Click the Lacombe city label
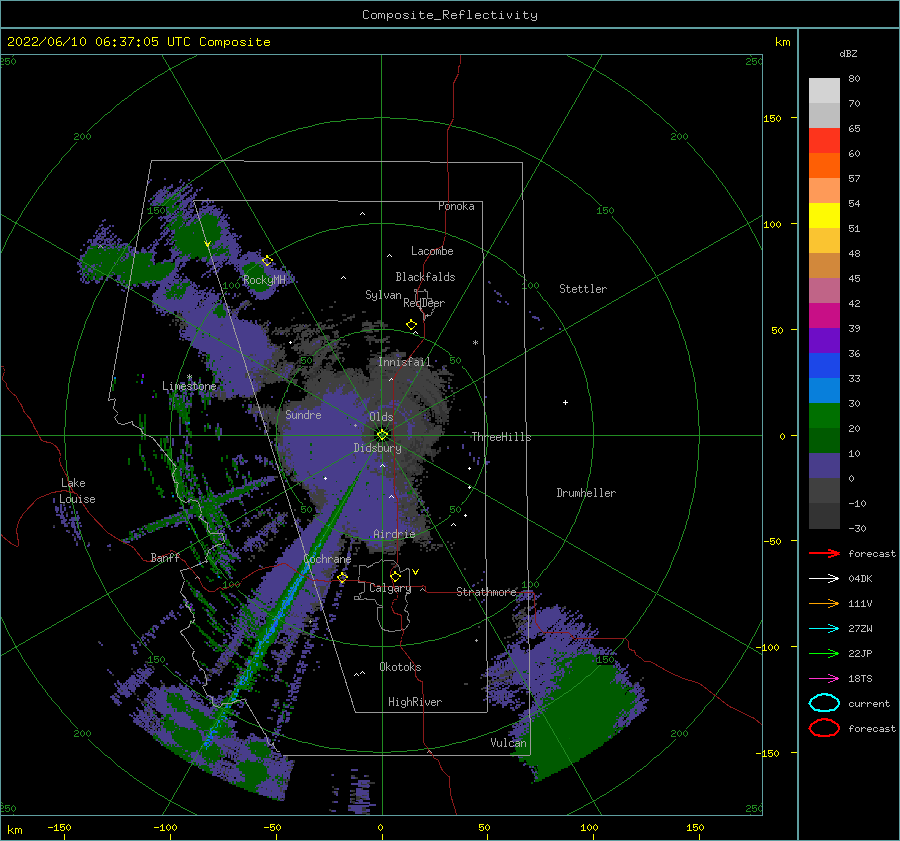Screen dimensions: 900x841 (432, 251)
